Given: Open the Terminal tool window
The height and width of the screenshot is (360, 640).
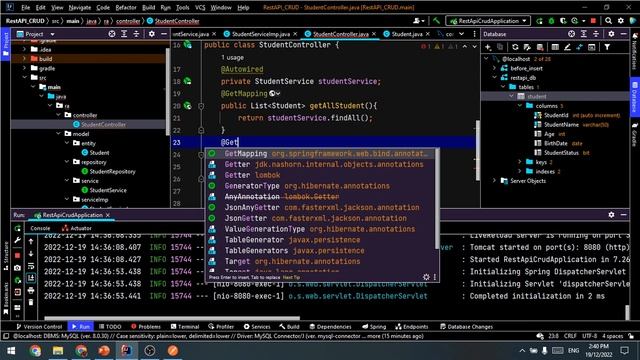Looking at the screenshot, I should pos(185,327).
